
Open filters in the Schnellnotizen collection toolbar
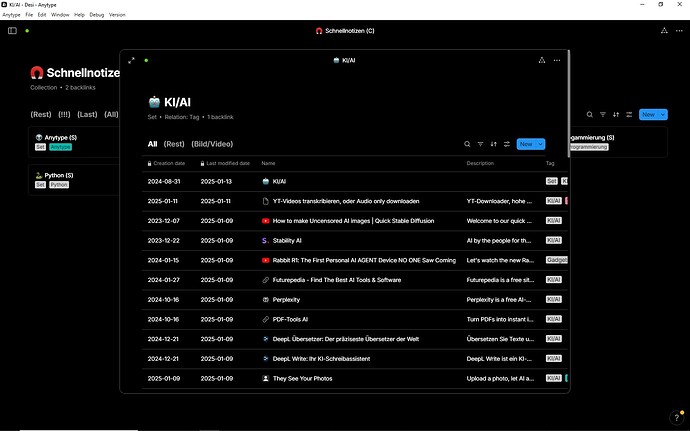602,114
